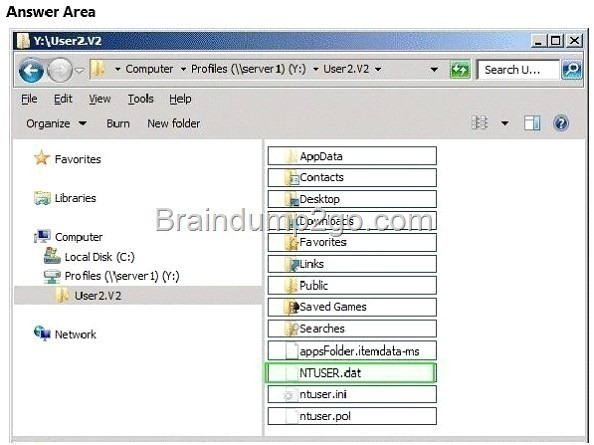
Task: Click the New folder button
Action: 174,124
